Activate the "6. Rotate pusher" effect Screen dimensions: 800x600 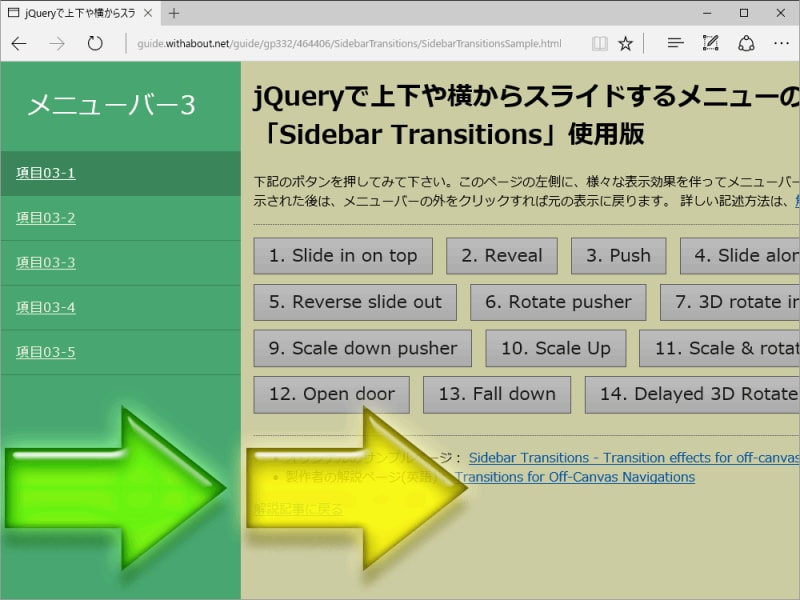558,302
